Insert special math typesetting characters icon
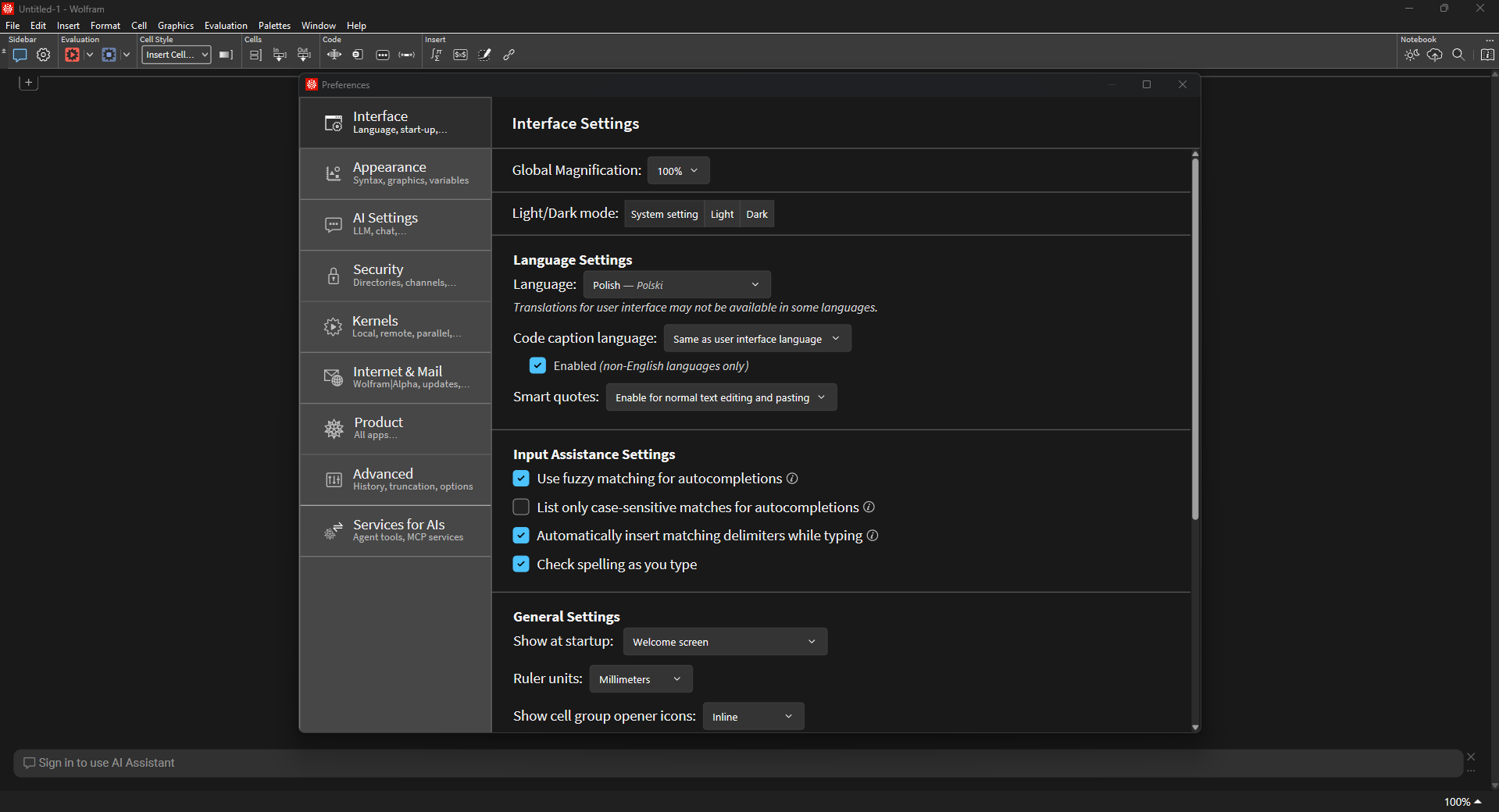Screen dimensions: 1499x812 [x=437, y=55]
